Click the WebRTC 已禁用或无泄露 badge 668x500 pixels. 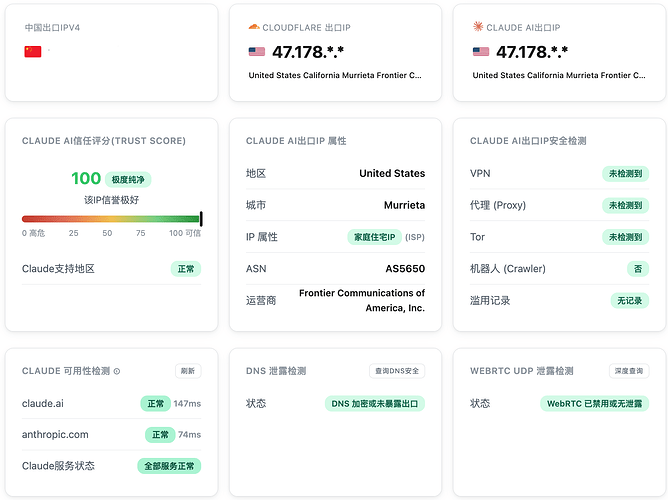[594, 403]
